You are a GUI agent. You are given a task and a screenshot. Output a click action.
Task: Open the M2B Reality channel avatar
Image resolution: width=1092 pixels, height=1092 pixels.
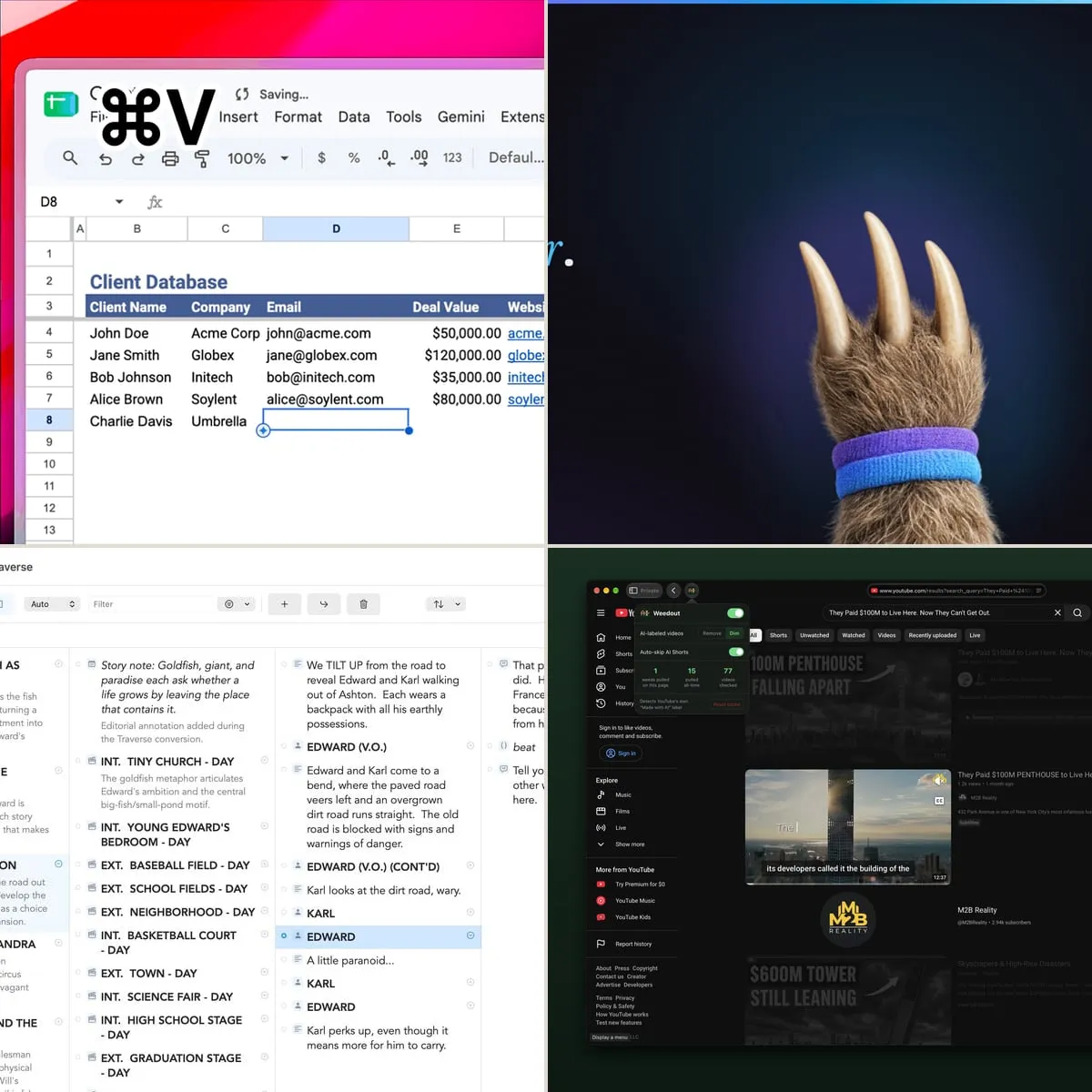tap(848, 918)
